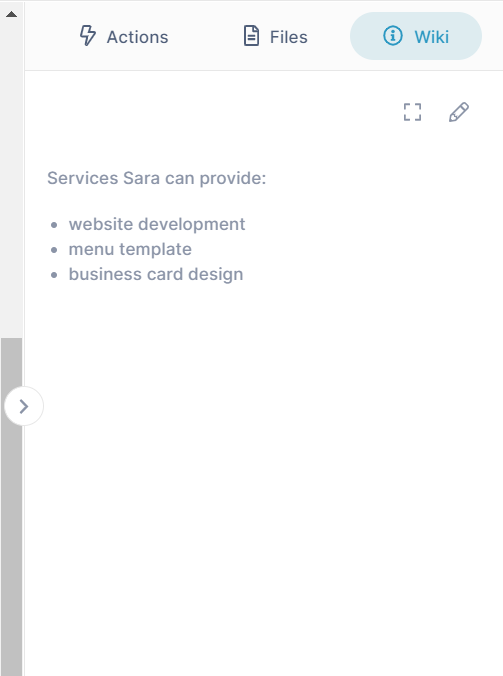Click the lightning bolt Actions icon
Viewport: 503px width, 676px height.
88,35
